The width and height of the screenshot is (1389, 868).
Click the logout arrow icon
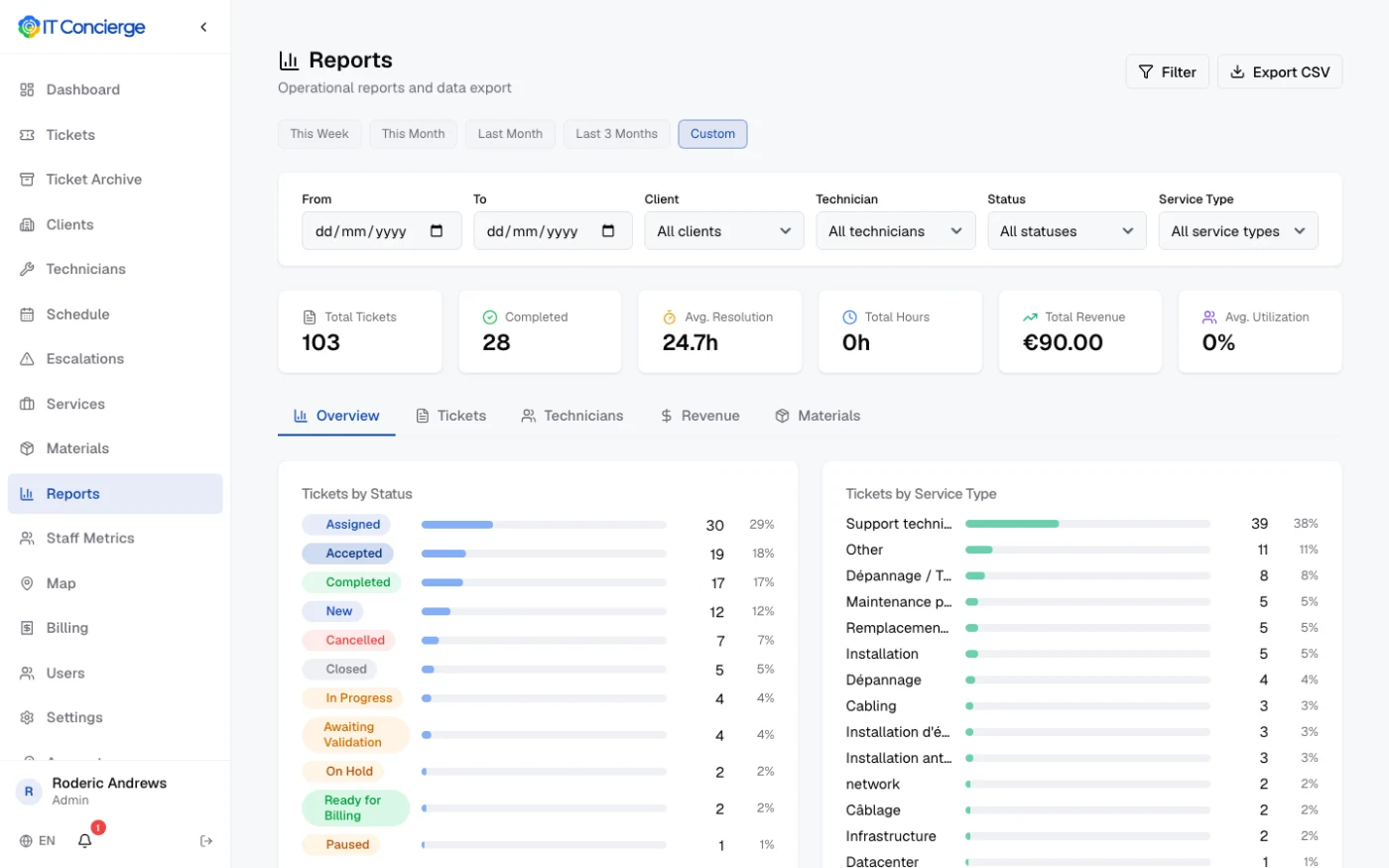click(206, 841)
